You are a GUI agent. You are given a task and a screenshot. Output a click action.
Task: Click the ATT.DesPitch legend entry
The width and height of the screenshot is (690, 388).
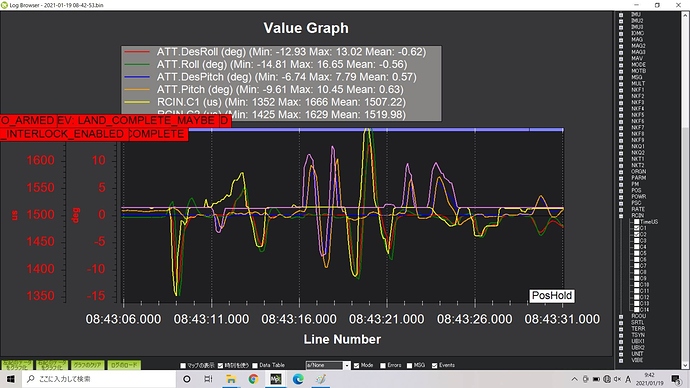tap(270, 77)
